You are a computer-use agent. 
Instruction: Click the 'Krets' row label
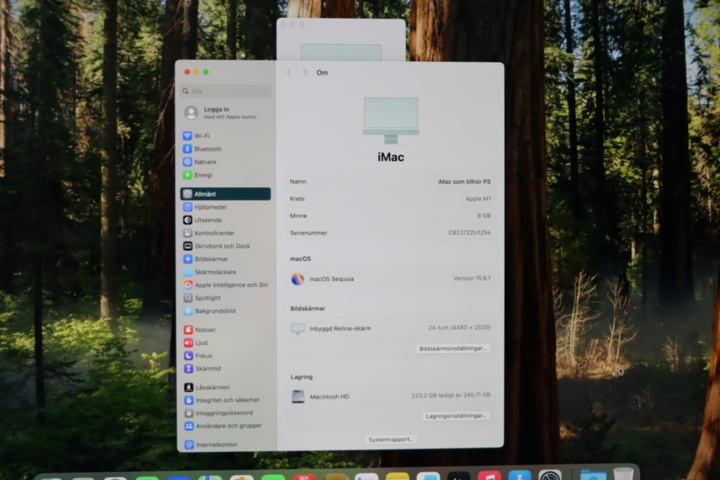tap(297, 199)
